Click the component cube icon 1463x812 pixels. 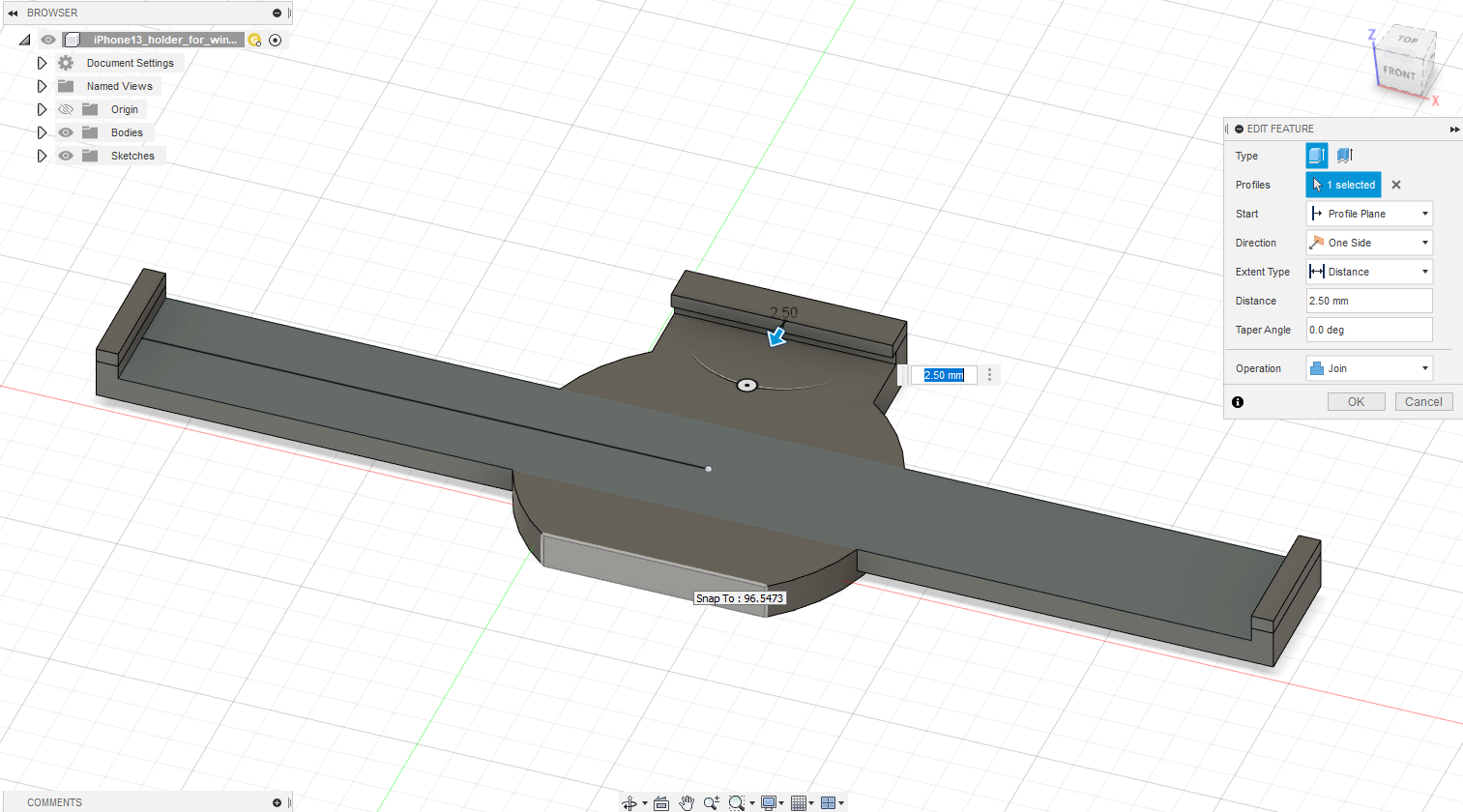pos(72,40)
